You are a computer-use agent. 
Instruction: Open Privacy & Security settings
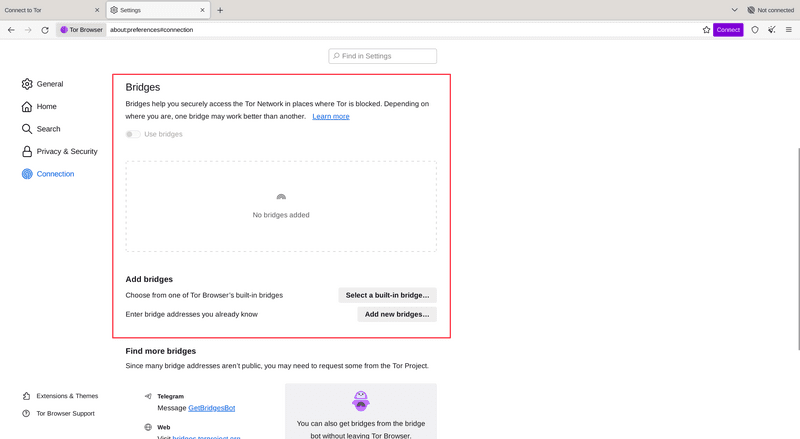coord(60,151)
